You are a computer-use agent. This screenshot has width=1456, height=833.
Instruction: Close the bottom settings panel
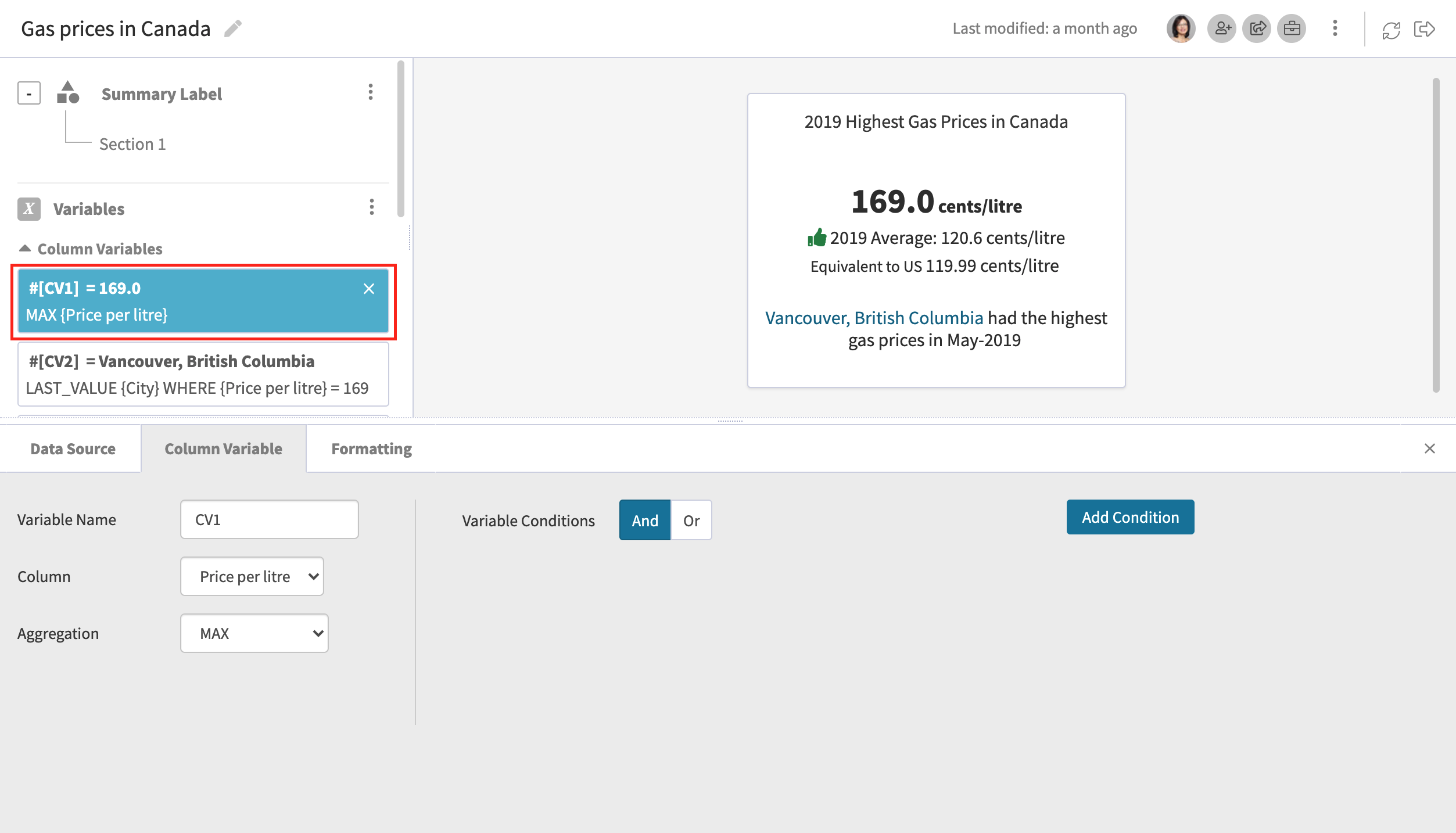(1430, 448)
